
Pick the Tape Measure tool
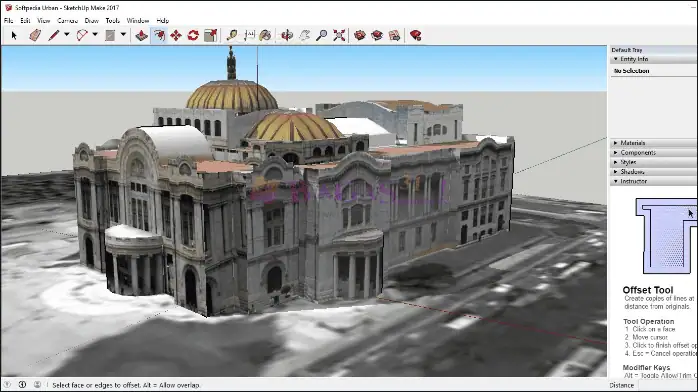(x=231, y=35)
